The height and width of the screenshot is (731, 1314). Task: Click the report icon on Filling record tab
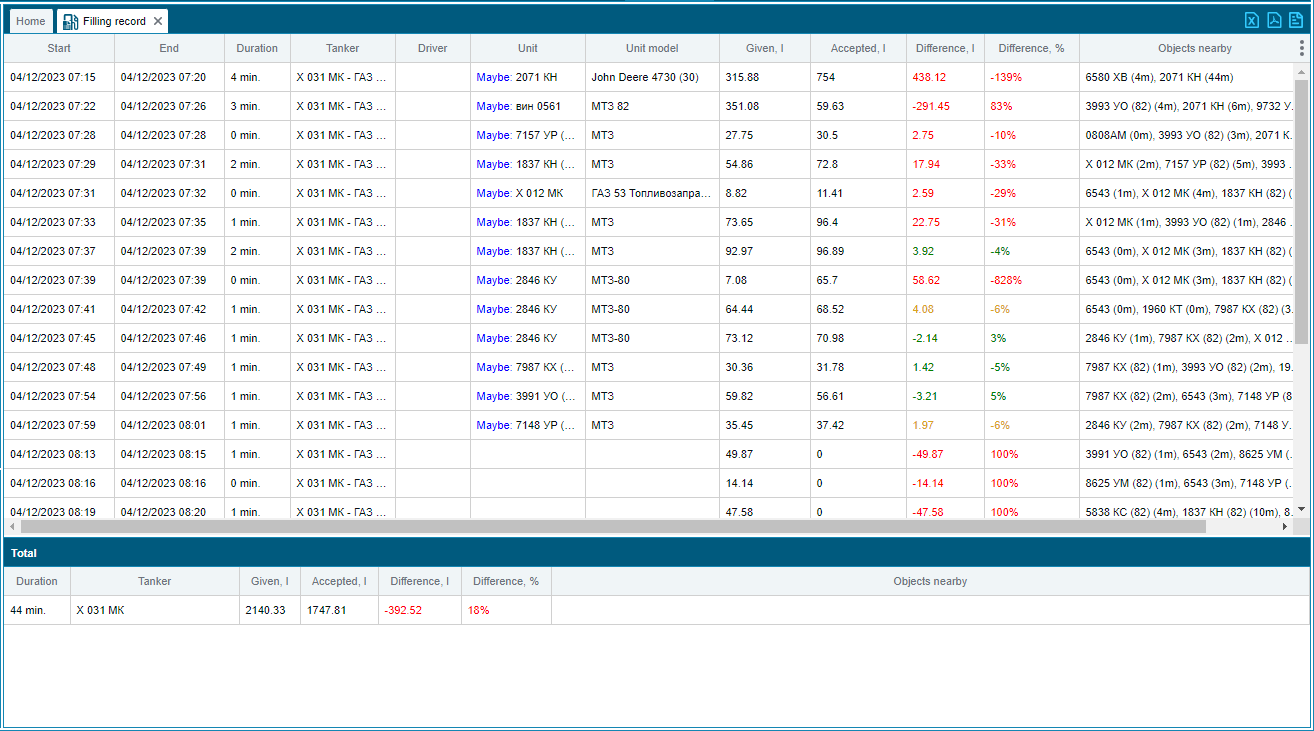click(71, 21)
